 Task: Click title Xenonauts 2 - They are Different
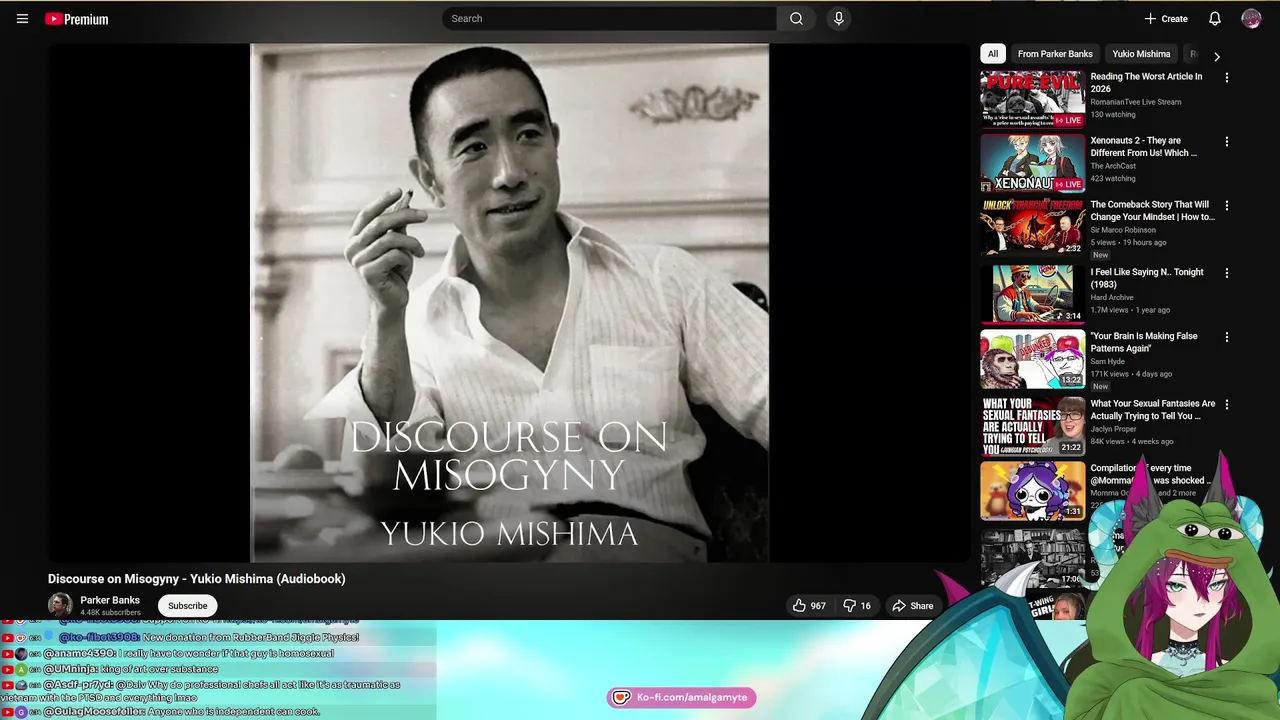1143,147
